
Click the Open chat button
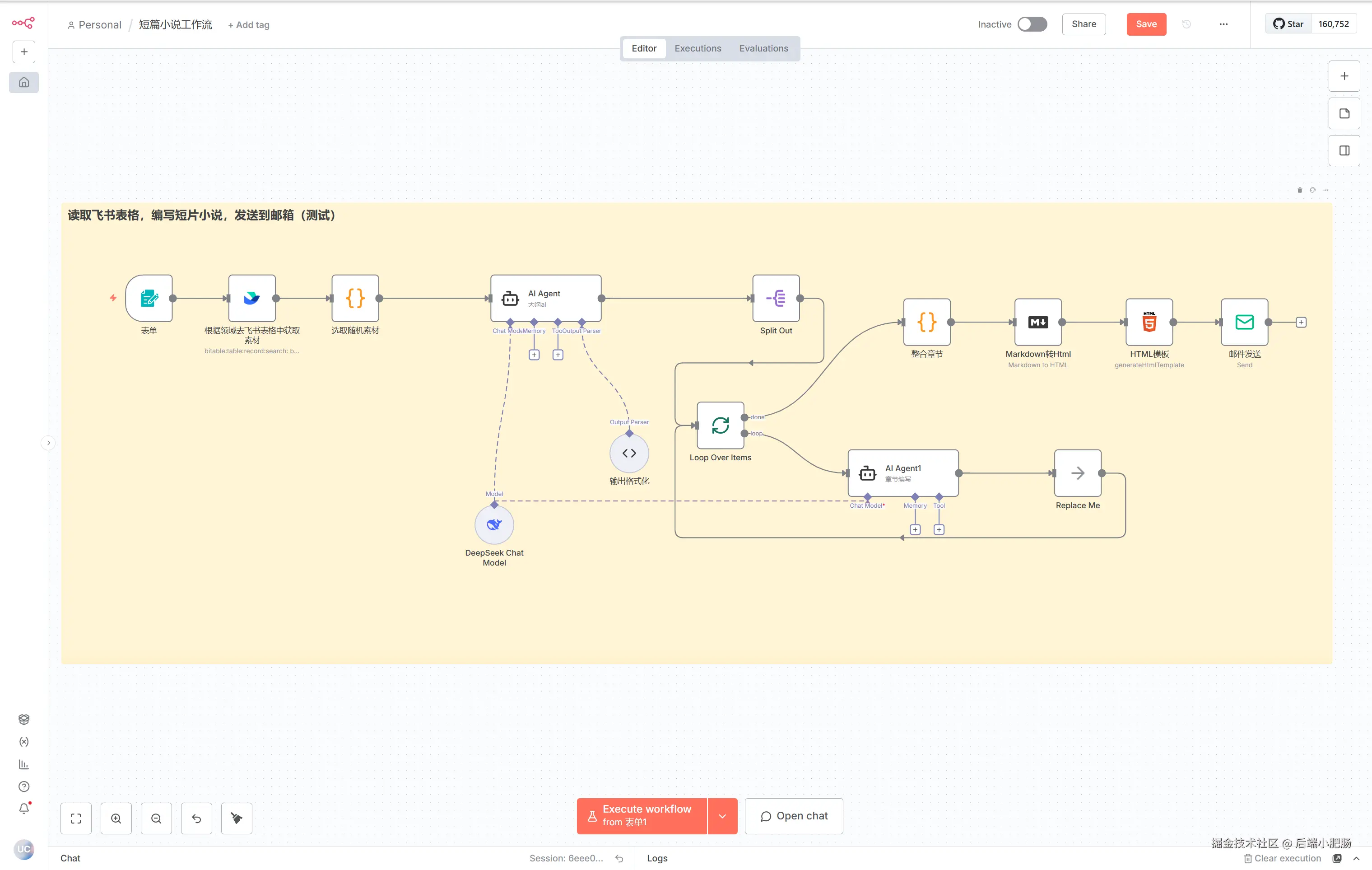[x=793, y=816]
